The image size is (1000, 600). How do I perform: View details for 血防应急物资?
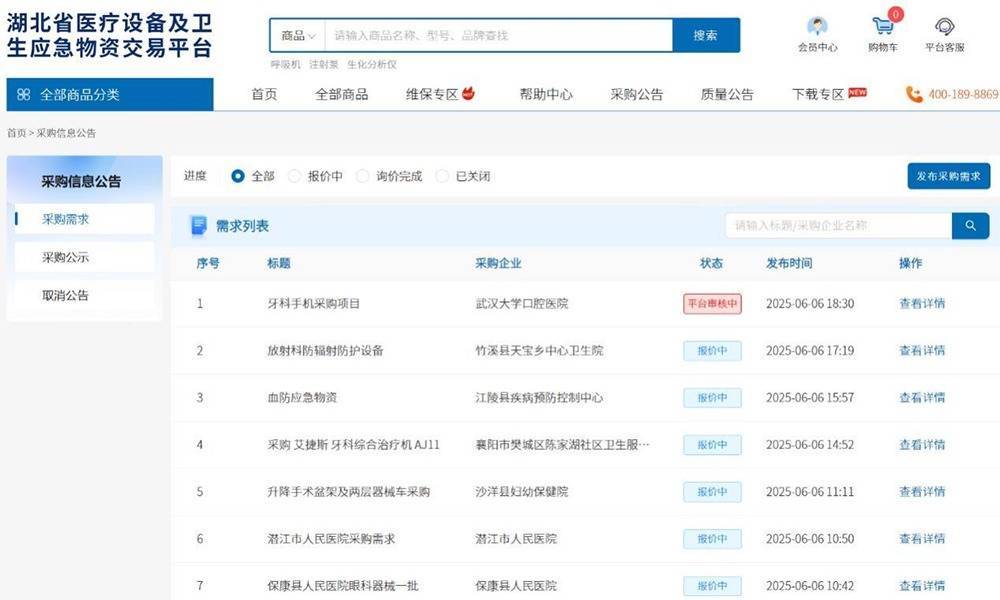[922, 398]
